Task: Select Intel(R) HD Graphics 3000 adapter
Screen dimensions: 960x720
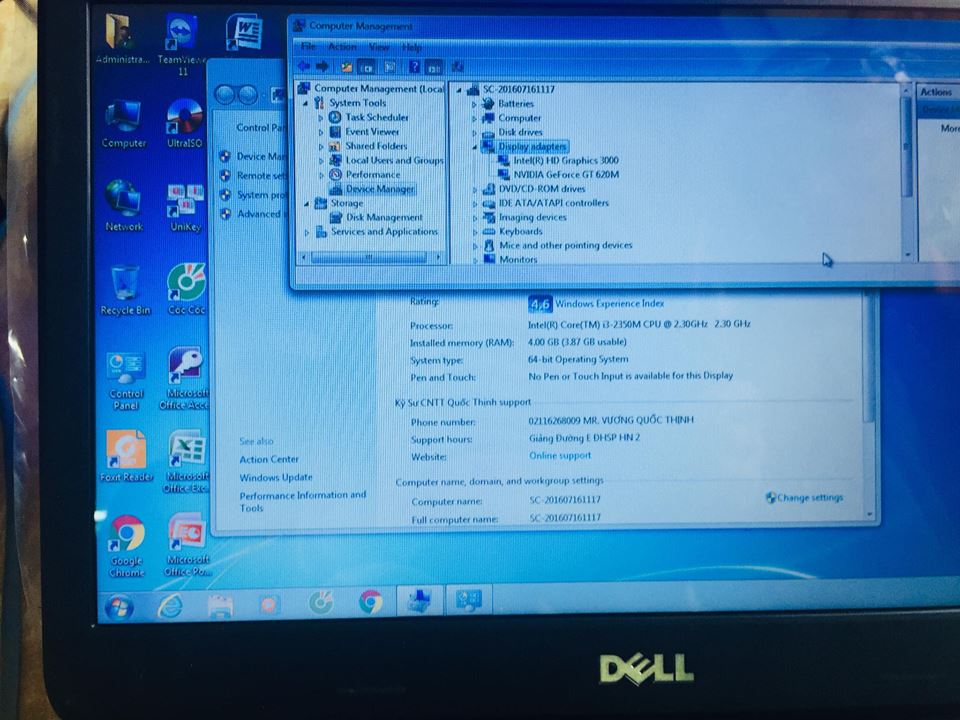Action: coord(565,160)
